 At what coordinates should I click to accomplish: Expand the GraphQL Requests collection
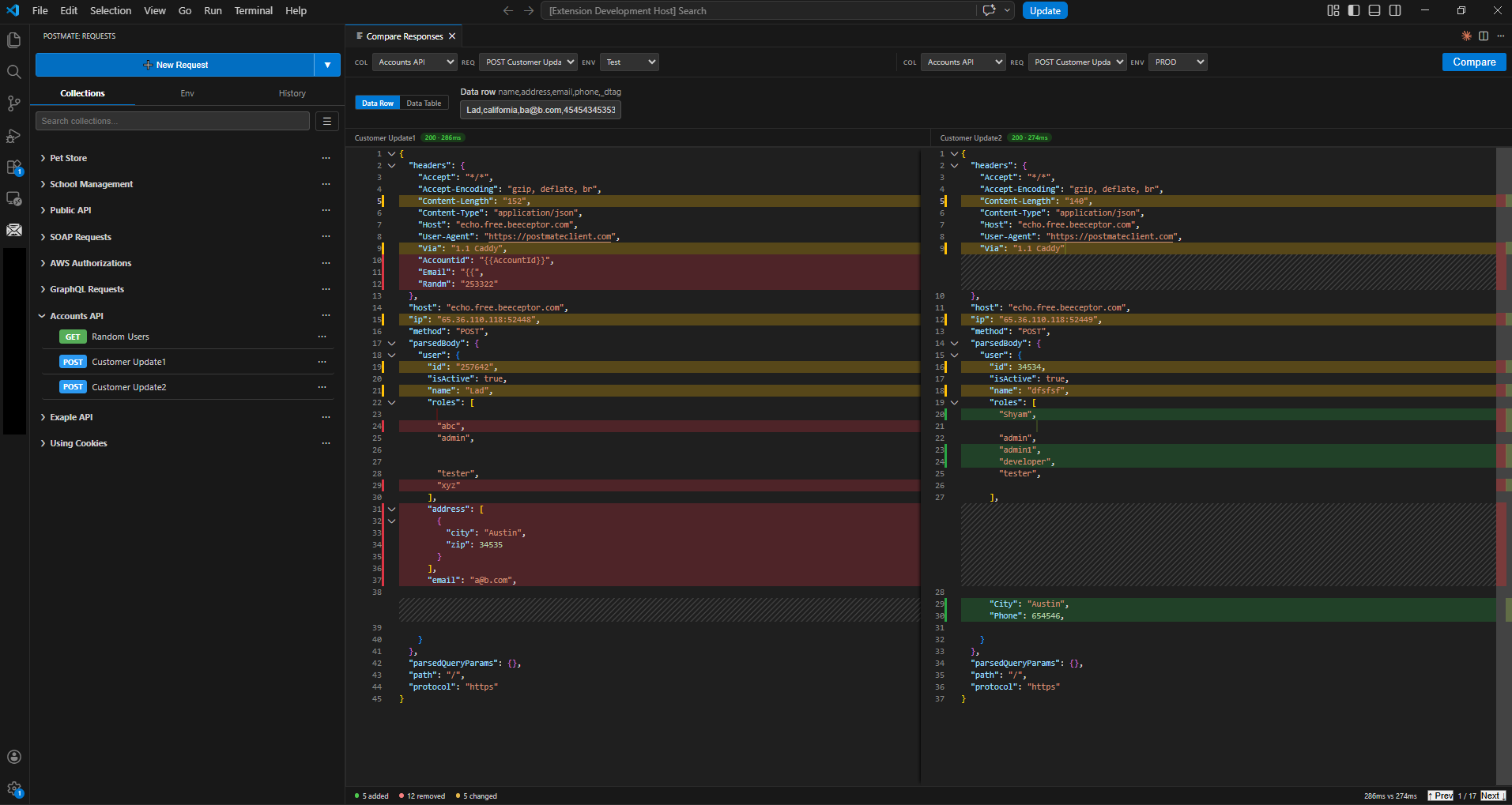pyautogui.click(x=43, y=289)
